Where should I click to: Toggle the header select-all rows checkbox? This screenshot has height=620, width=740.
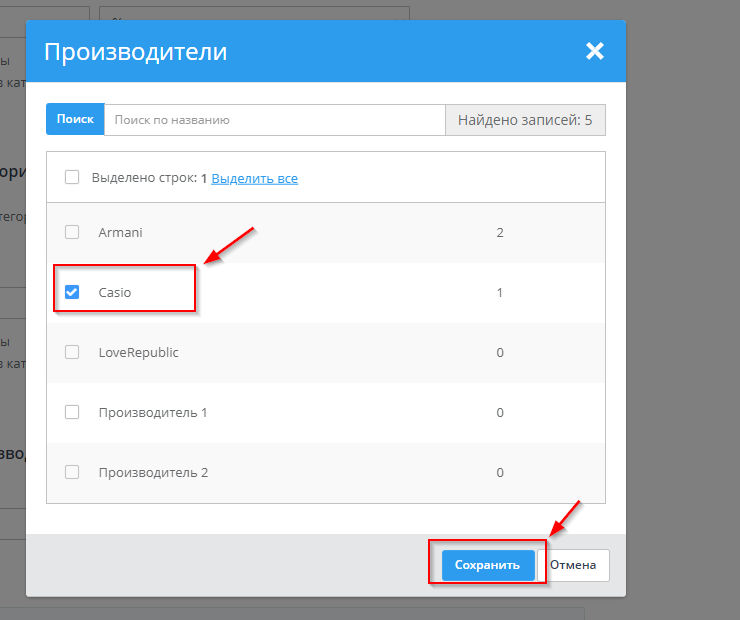click(72, 178)
